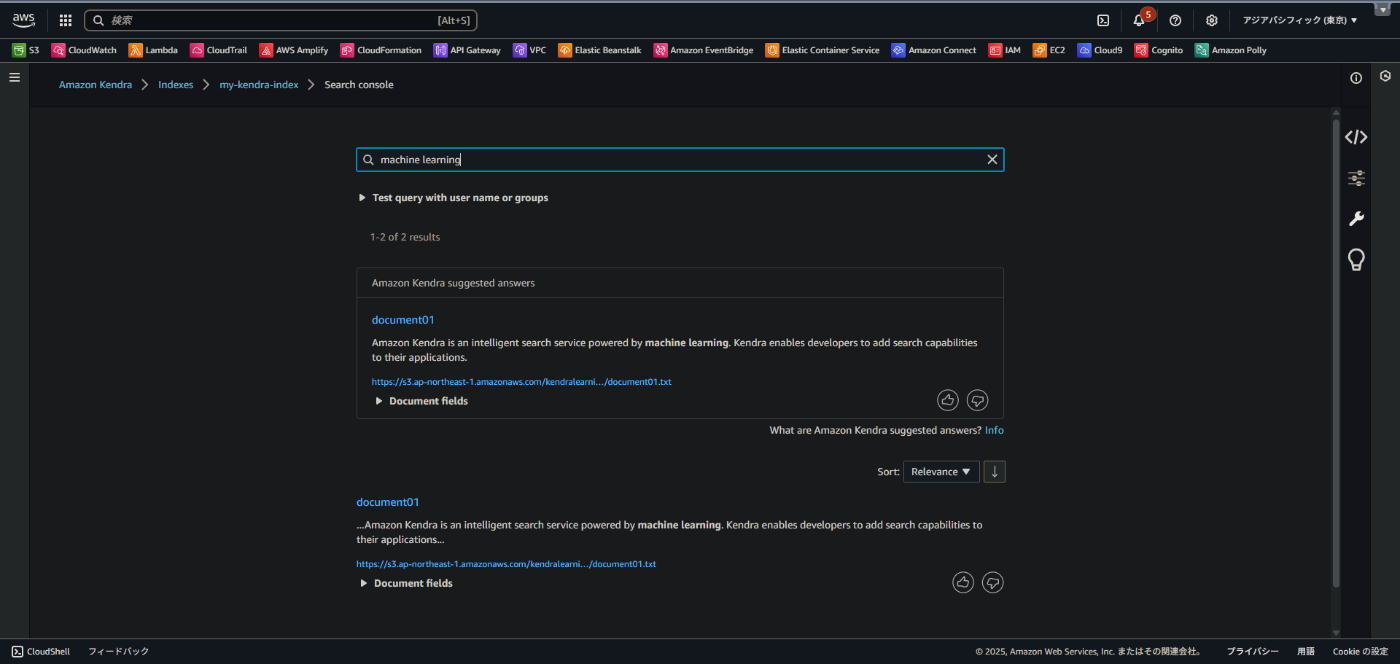Image resolution: width=1400 pixels, height=664 pixels.
Task: Open the Cloud9 bookmark
Action: point(1100,50)
